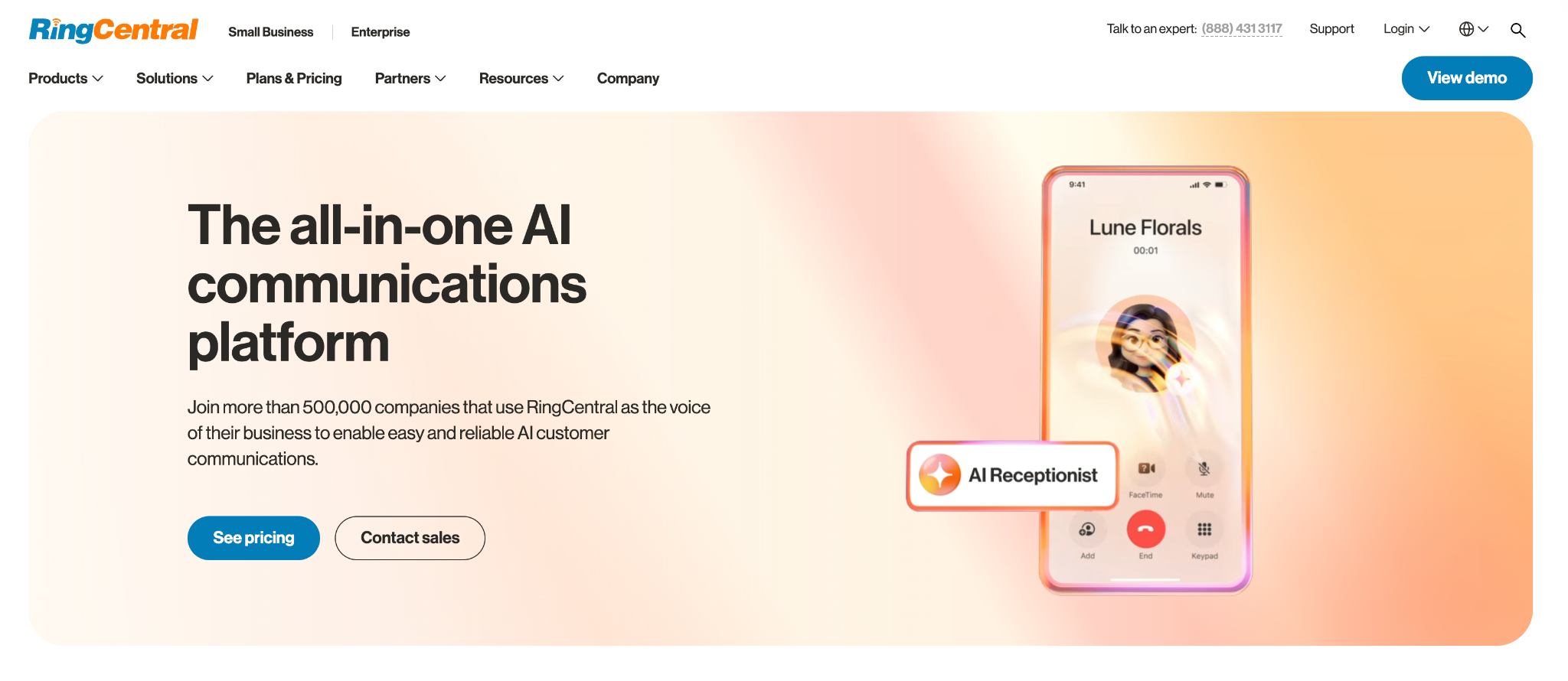Image resolution: width=1568 pixels, height=681 pixels.
Task: Expand the Partners dropdown menu
Action: click(410, 78)
